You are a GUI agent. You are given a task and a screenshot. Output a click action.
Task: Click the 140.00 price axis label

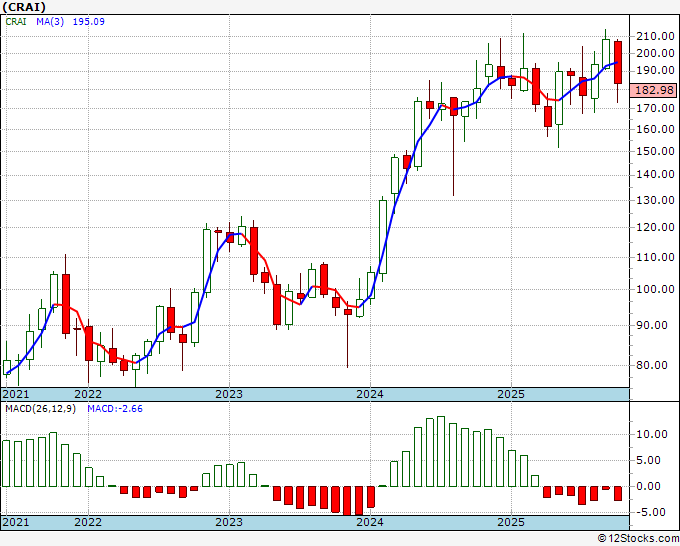click(x=655, y=174)
